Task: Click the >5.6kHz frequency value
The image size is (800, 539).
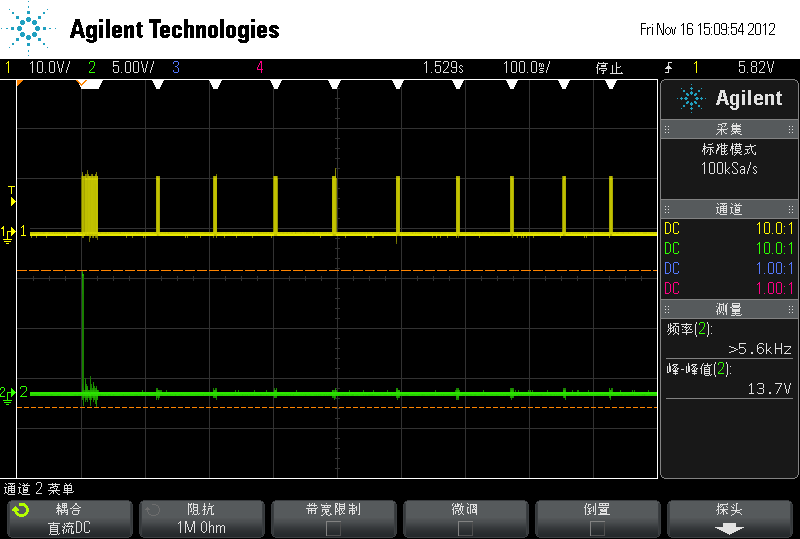Action: pos(760,349)
